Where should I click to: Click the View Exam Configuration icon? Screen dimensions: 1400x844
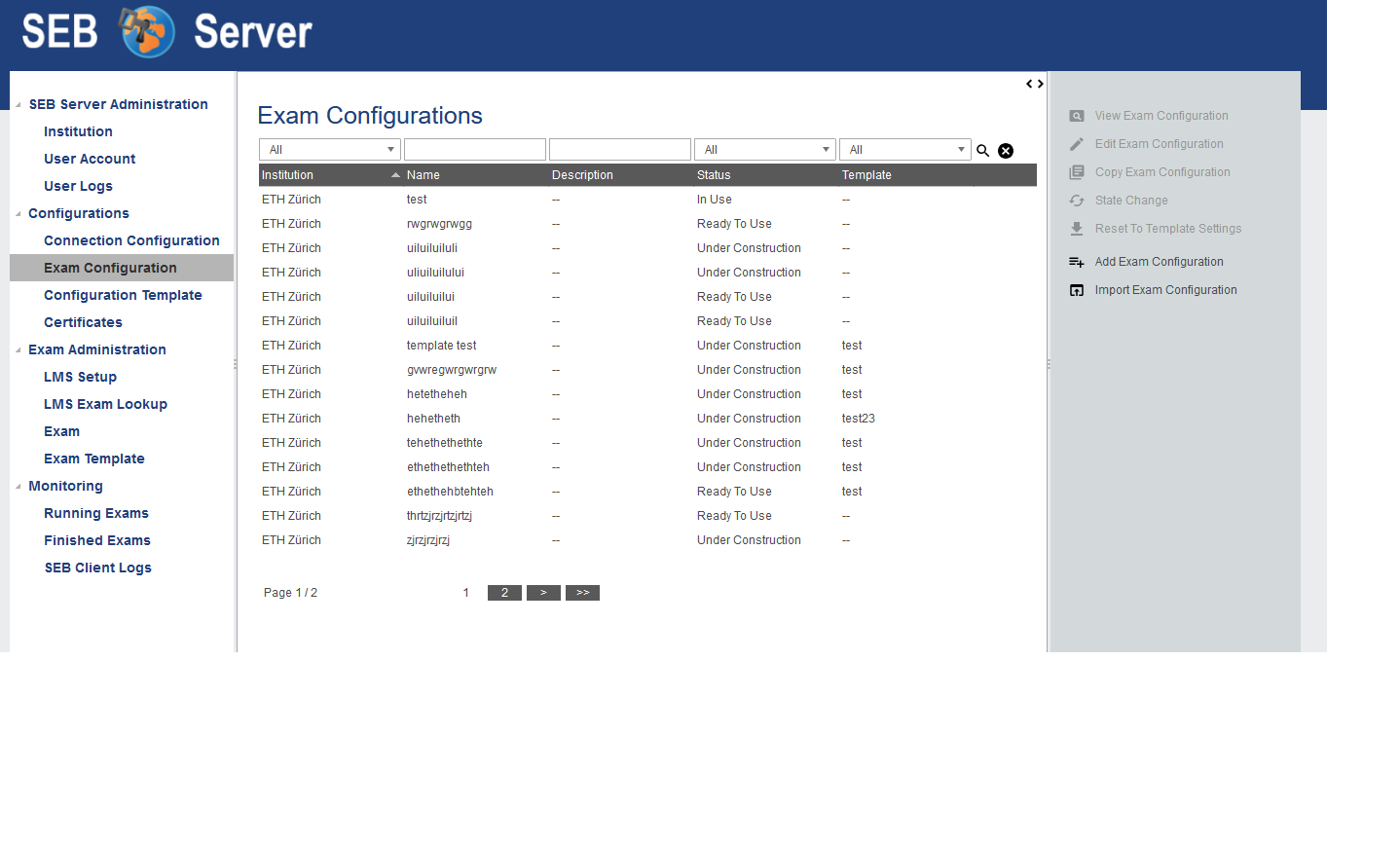click(x=1076, y=116)
